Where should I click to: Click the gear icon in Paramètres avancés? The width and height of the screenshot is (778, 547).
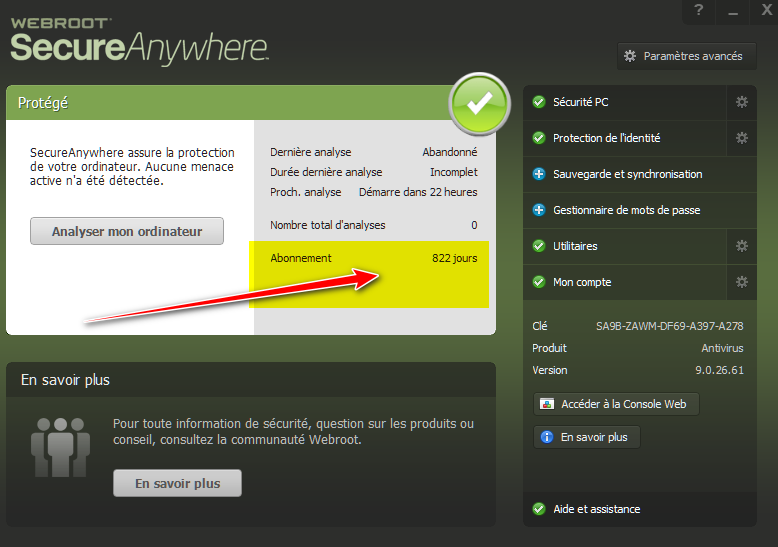pyautogui.click(x=630, y=56)
